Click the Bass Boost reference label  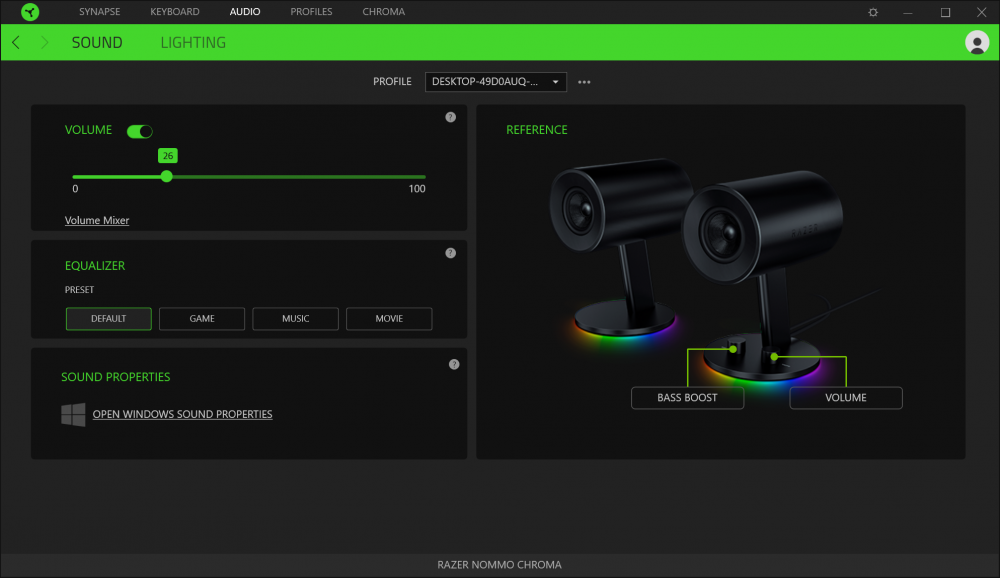coord(688,397)
